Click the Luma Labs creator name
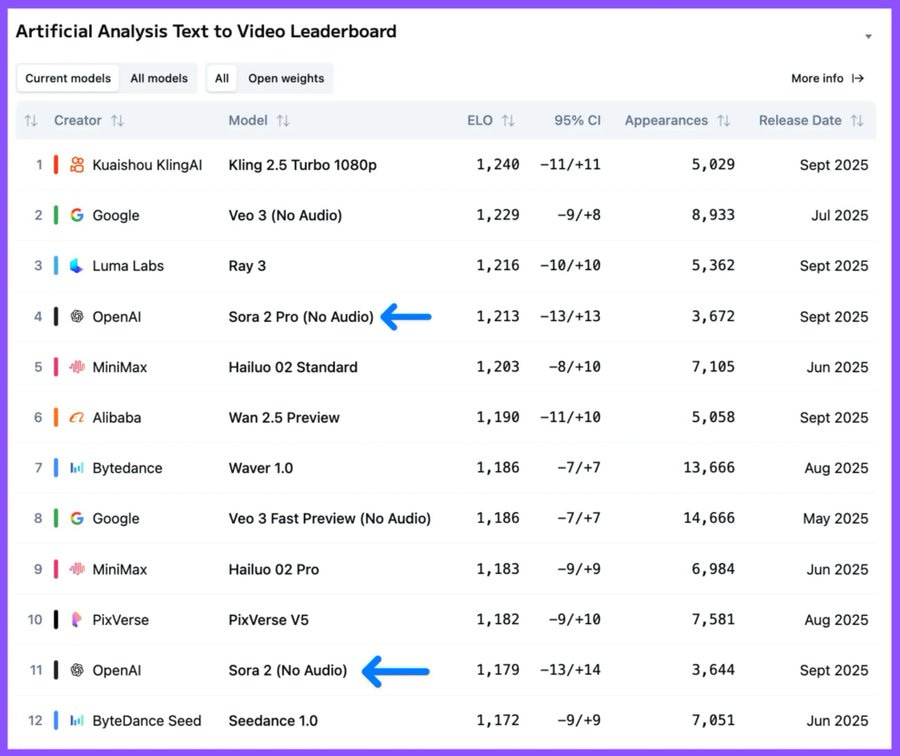900x756 pixels. tap(128, 266)
